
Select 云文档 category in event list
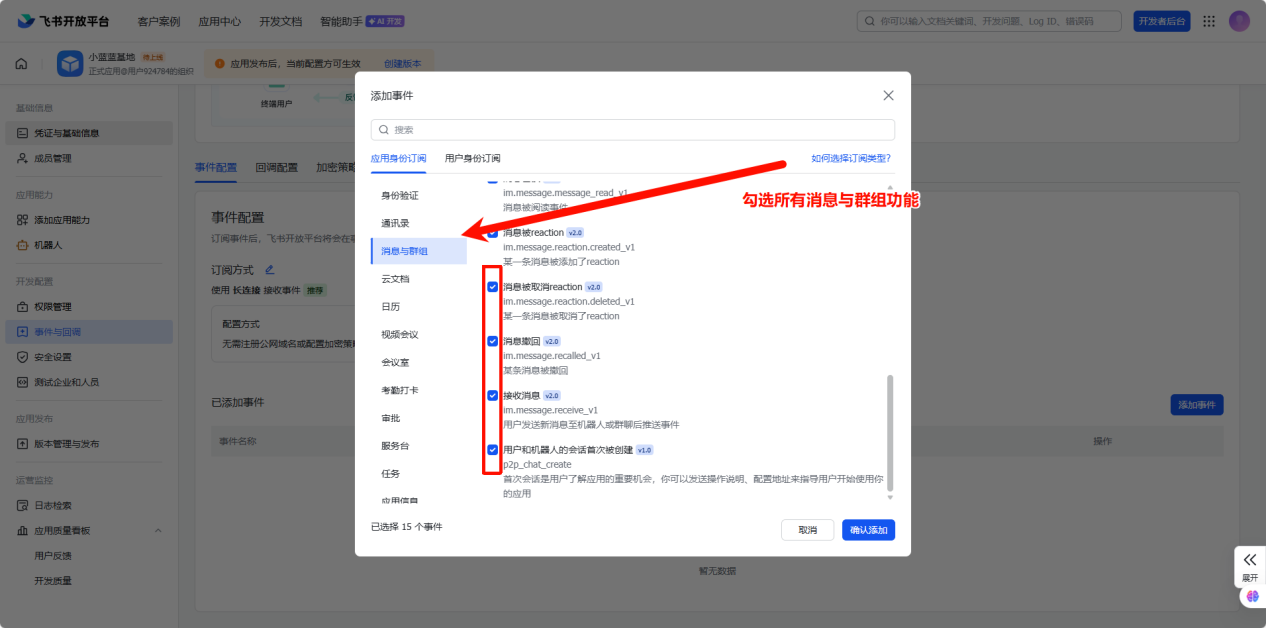point(395,279)
